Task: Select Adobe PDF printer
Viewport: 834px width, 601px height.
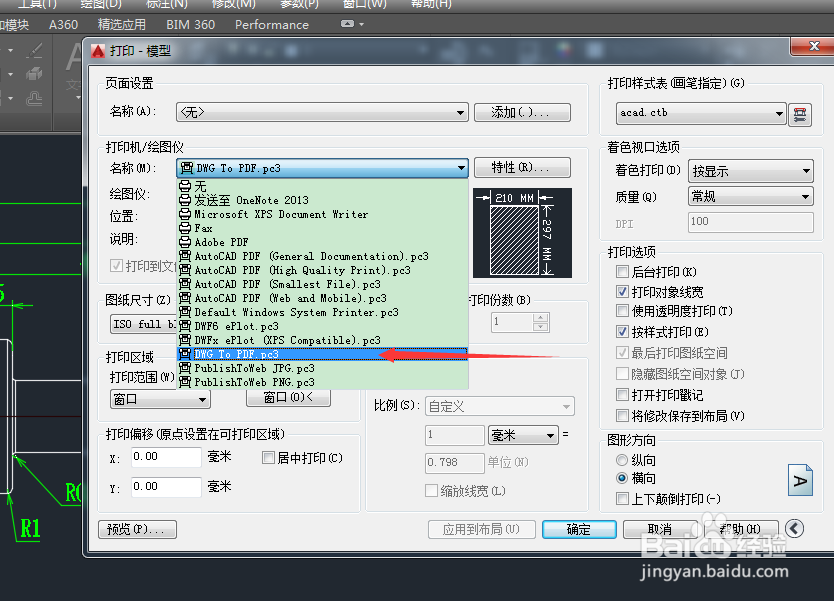Action: click(x=322, y=242)
